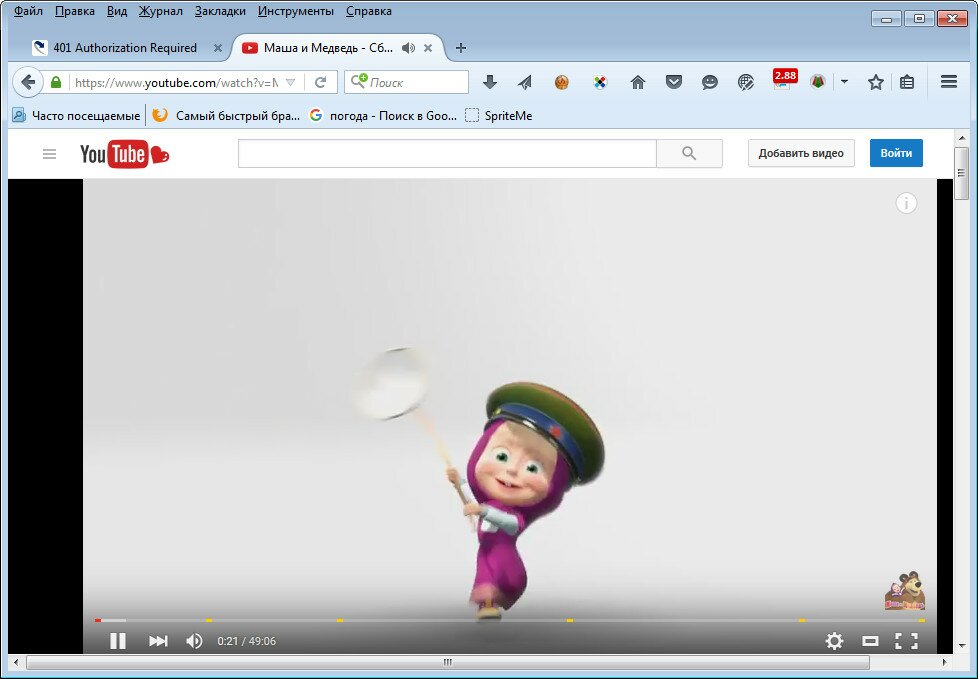Click the horizontal scrollbar right arrow

(945, 662)
